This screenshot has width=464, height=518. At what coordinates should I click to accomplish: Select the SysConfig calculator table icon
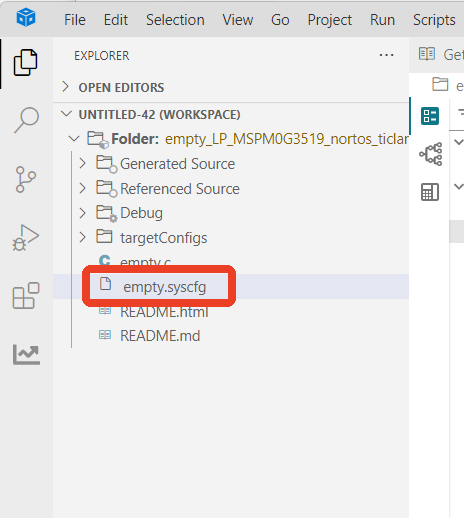click(x=430, y=192)
